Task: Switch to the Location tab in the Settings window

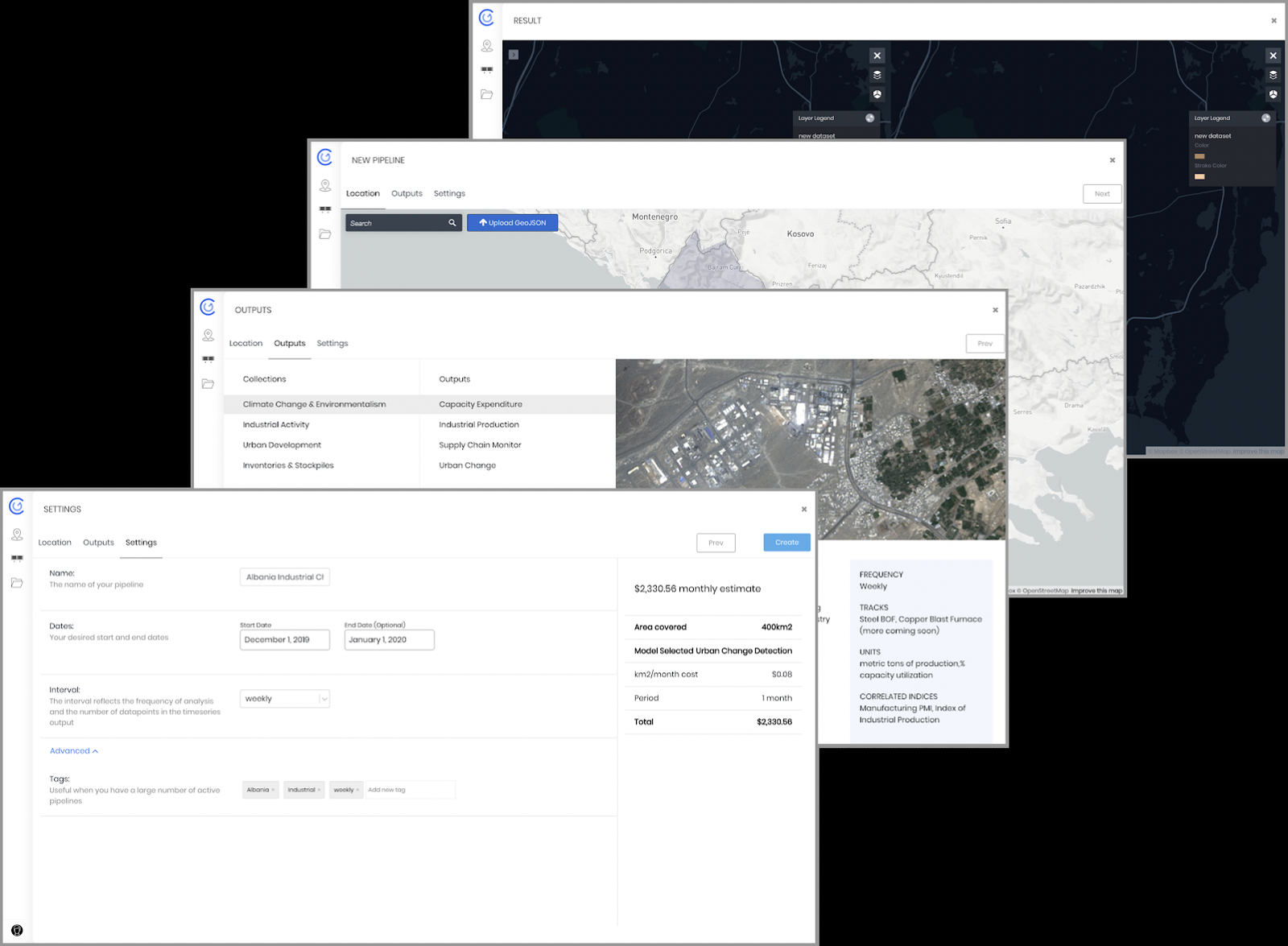Action: 55,543
